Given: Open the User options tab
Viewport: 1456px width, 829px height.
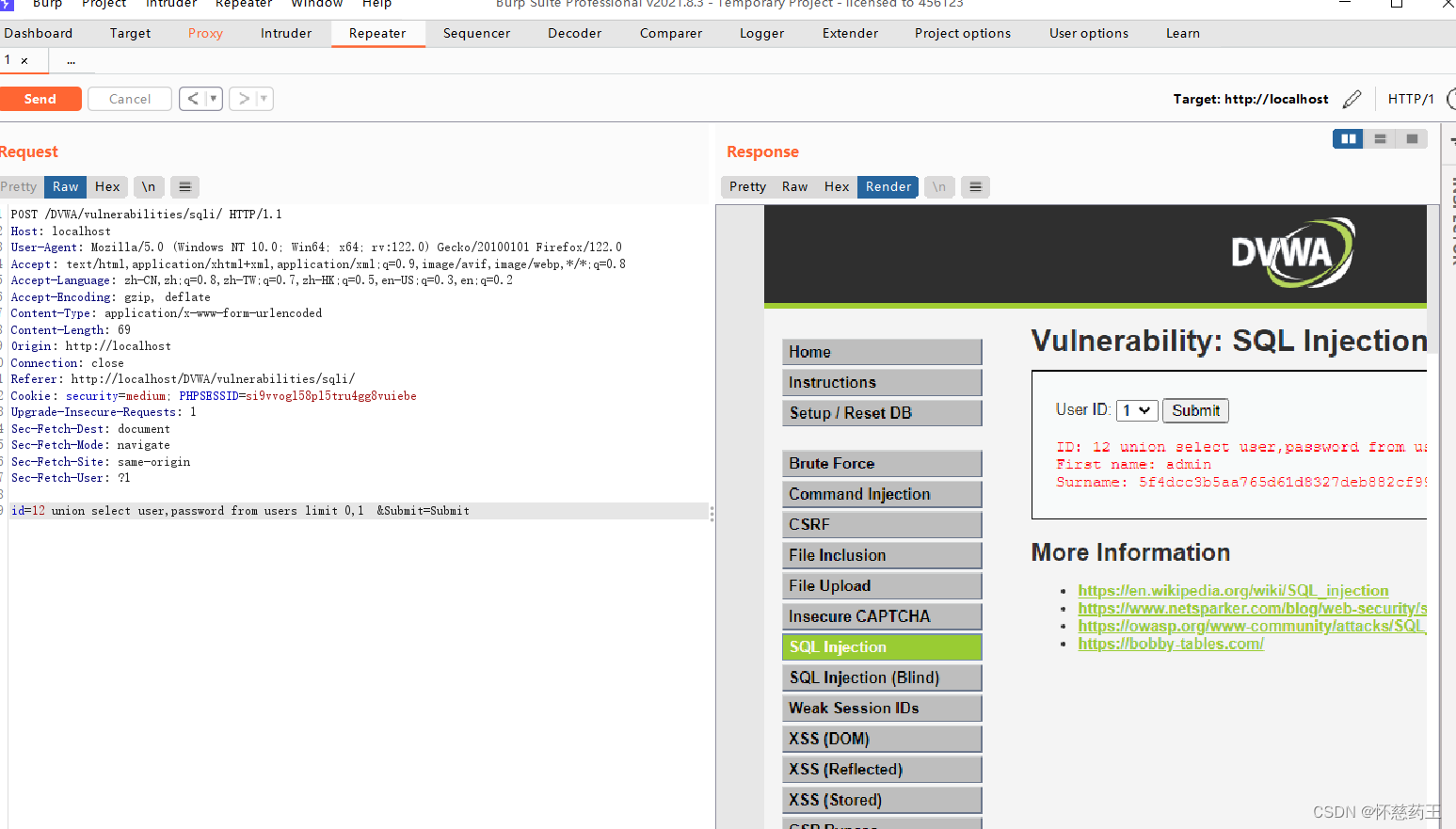Looking at the screenshot, I should [1089, 33].
